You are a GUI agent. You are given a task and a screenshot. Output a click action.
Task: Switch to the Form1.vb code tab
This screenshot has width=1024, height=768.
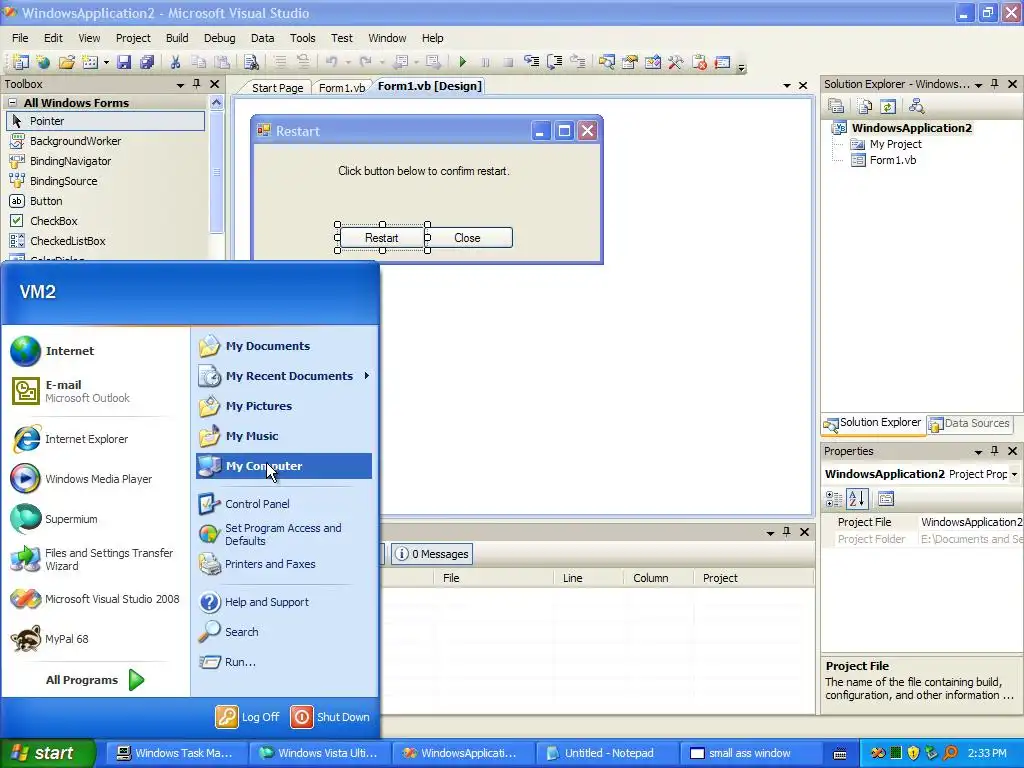(342, 88)
